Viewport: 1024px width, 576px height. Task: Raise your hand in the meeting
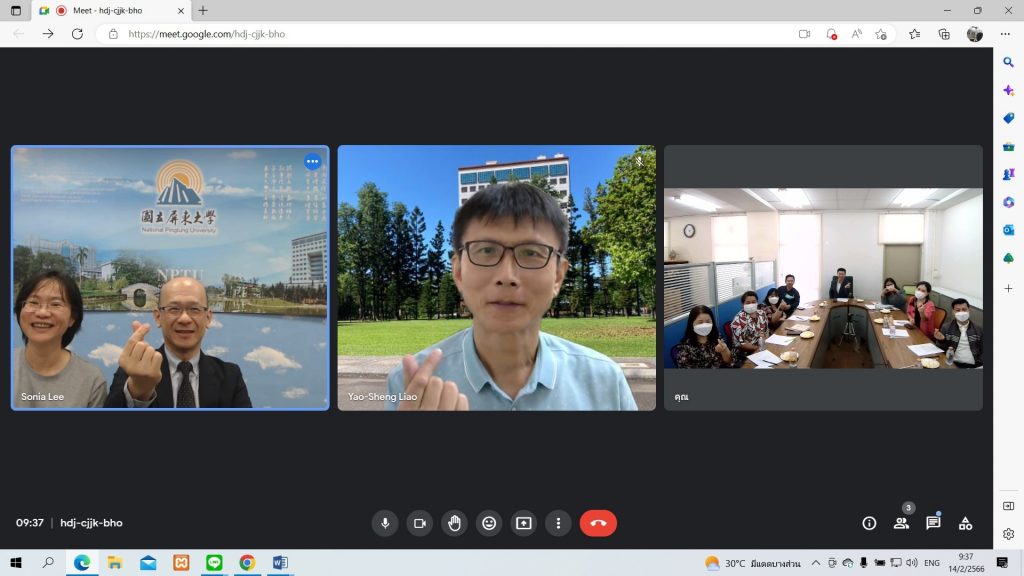[454, 523]
